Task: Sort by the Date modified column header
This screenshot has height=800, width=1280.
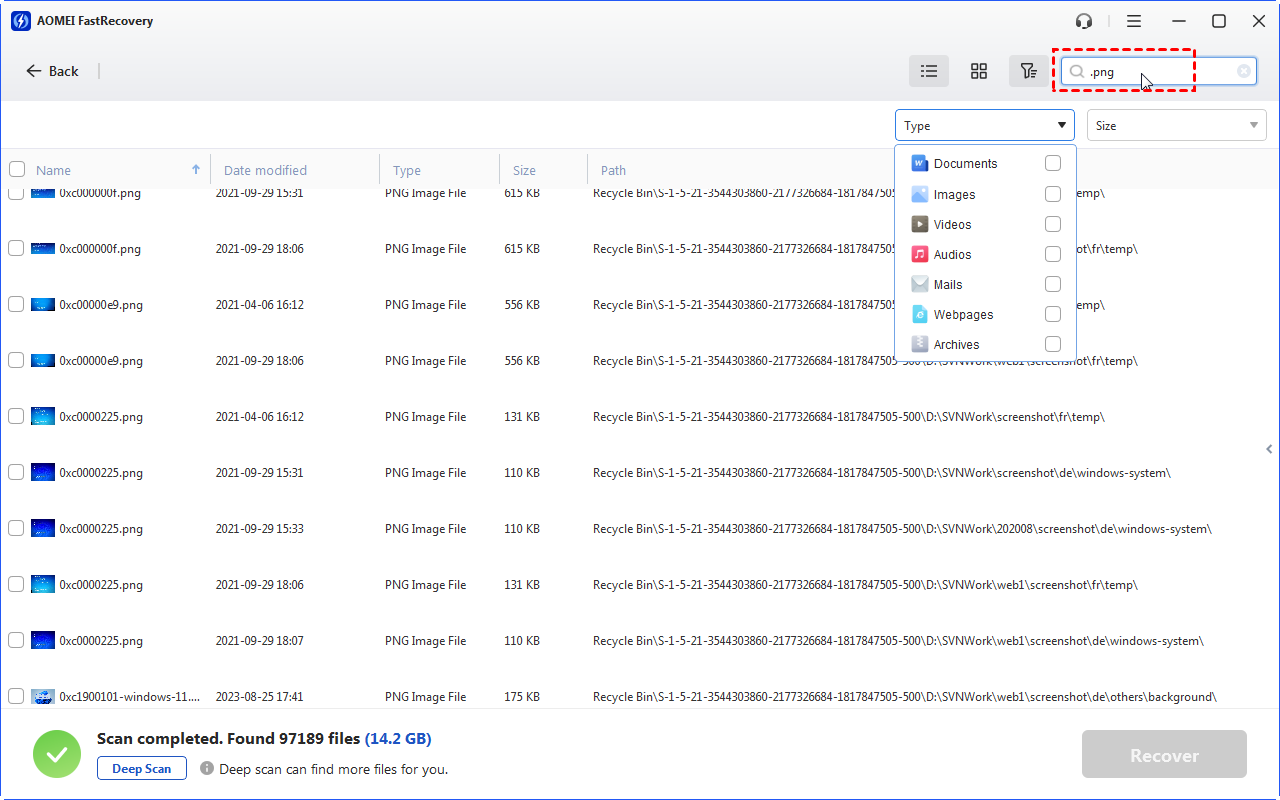Action: [265, 170]
